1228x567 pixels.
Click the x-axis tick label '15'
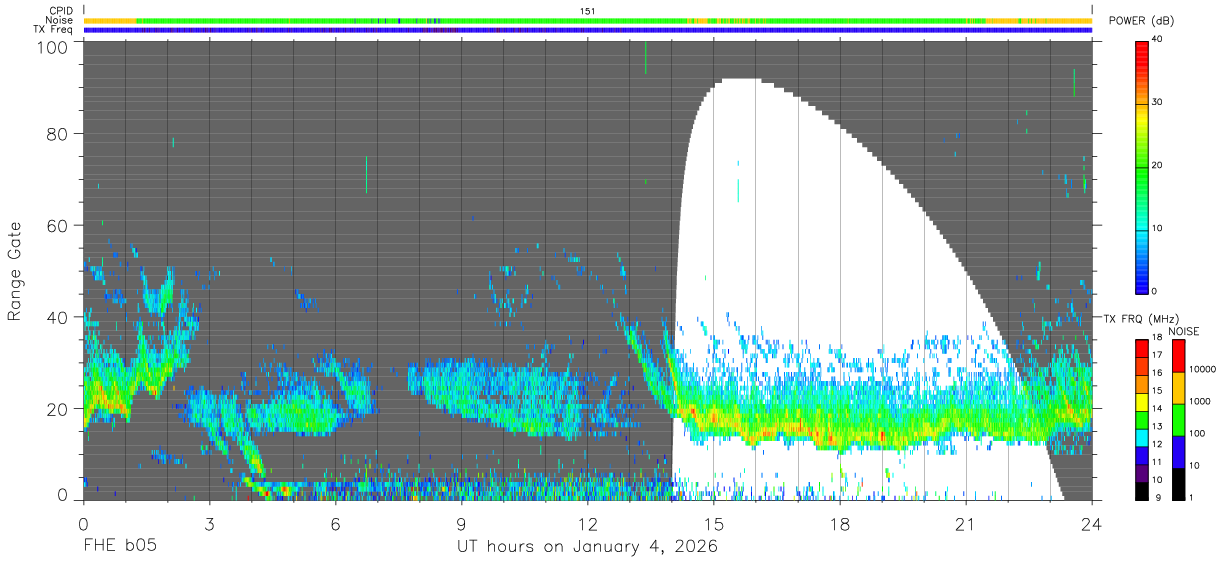(x=713, y=523)
